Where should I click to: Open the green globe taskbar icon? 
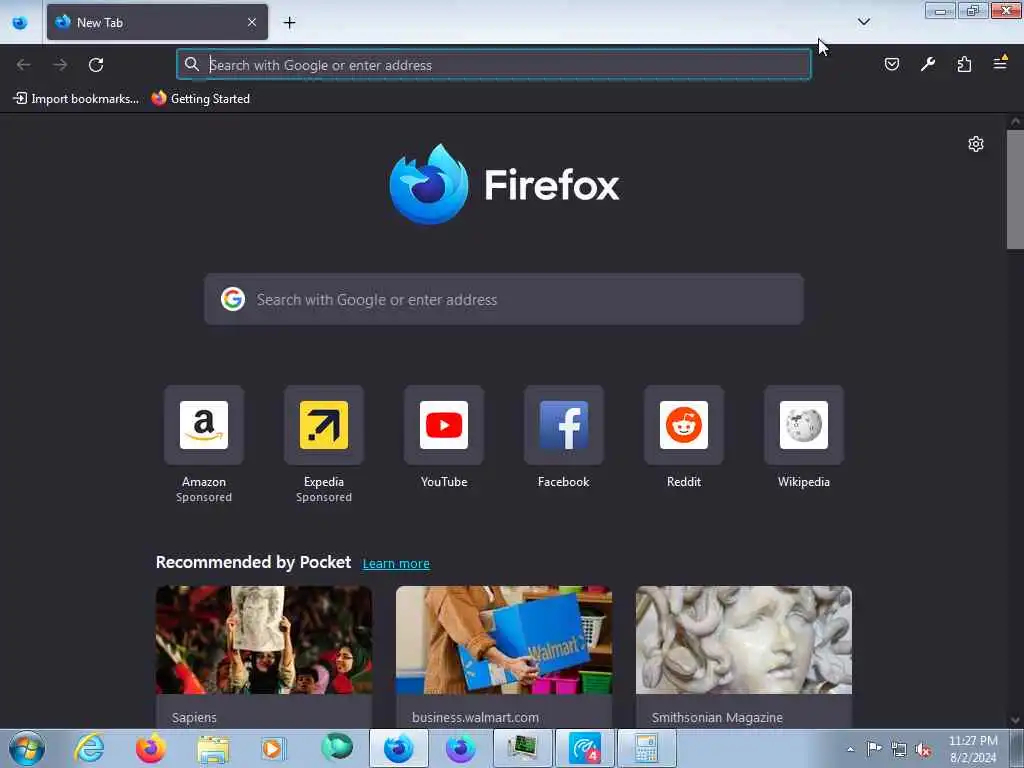(x=336, y=748)
